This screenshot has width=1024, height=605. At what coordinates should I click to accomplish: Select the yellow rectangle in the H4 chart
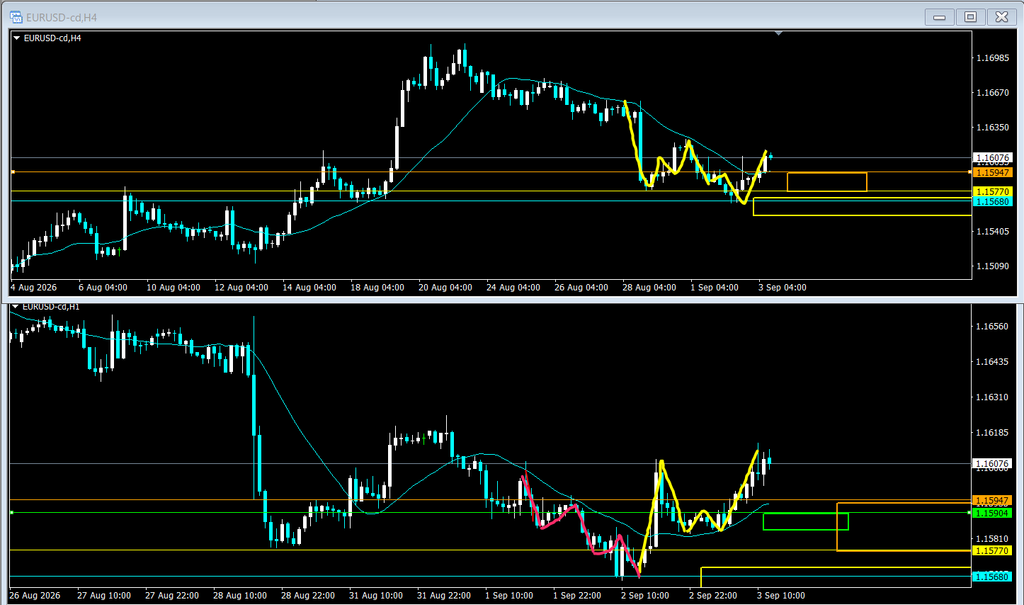[862, 206]
